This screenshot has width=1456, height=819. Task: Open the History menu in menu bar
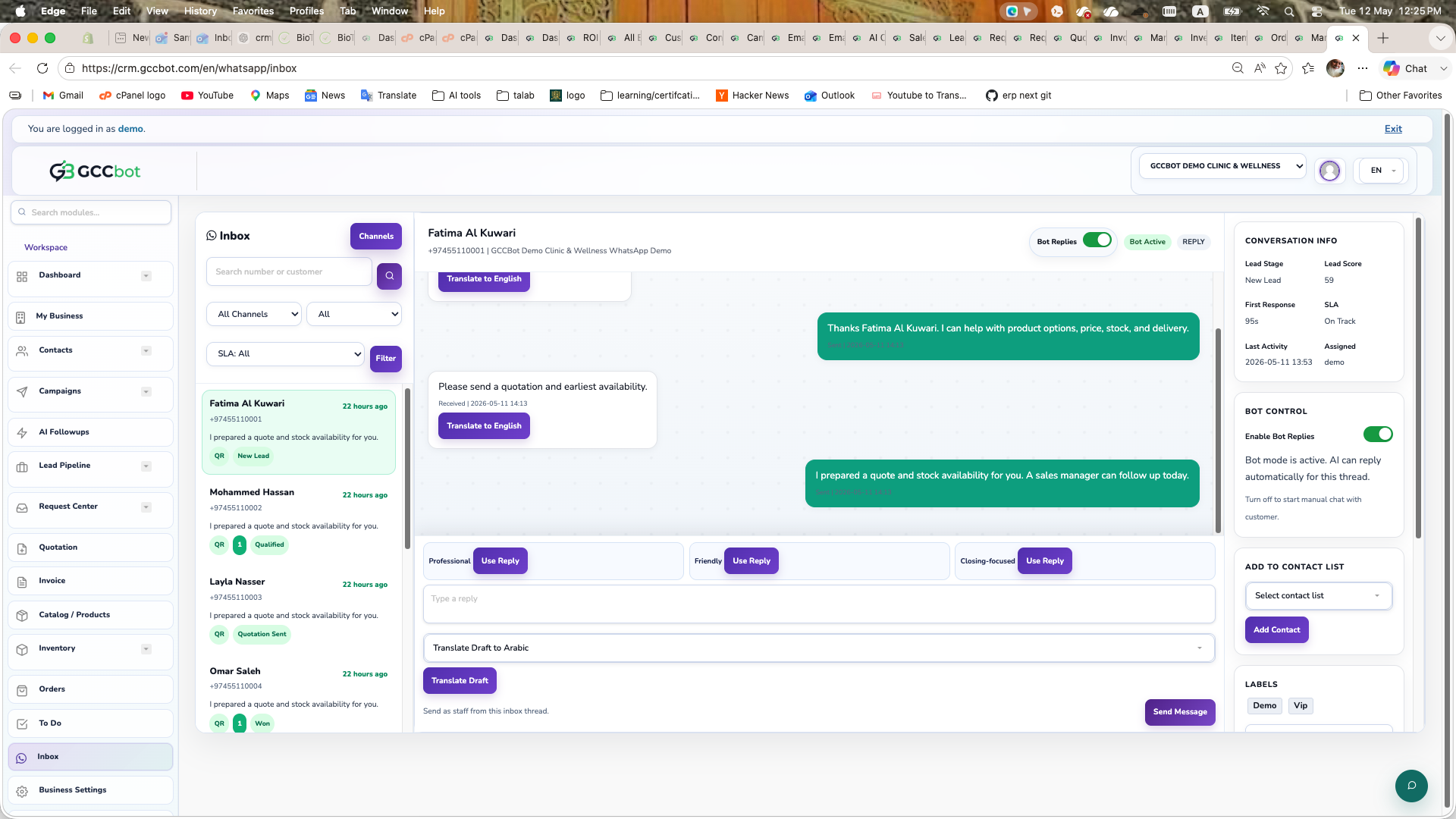pos(200,11)
